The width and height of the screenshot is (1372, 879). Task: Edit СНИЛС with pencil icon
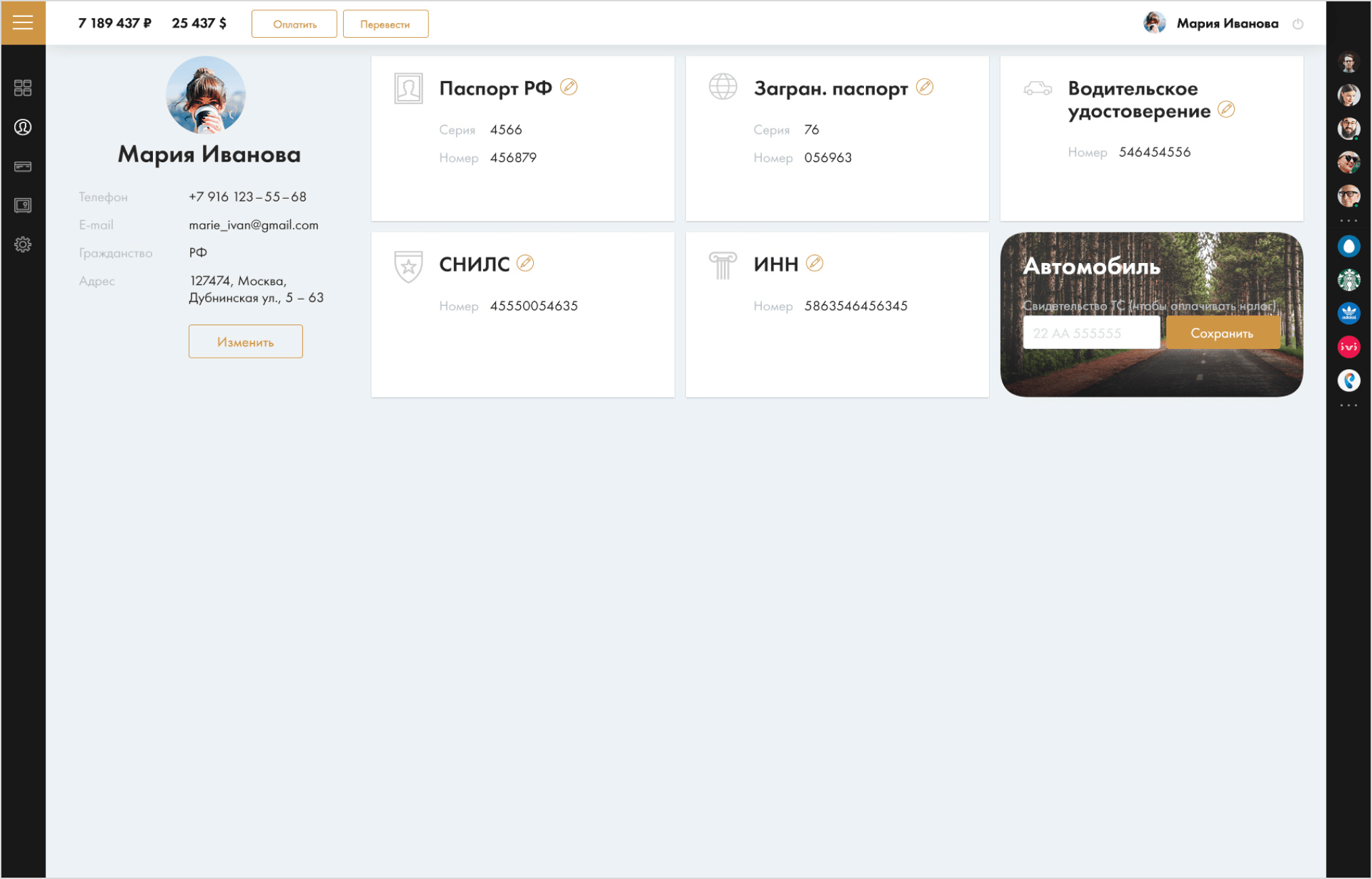coord(526,263)
